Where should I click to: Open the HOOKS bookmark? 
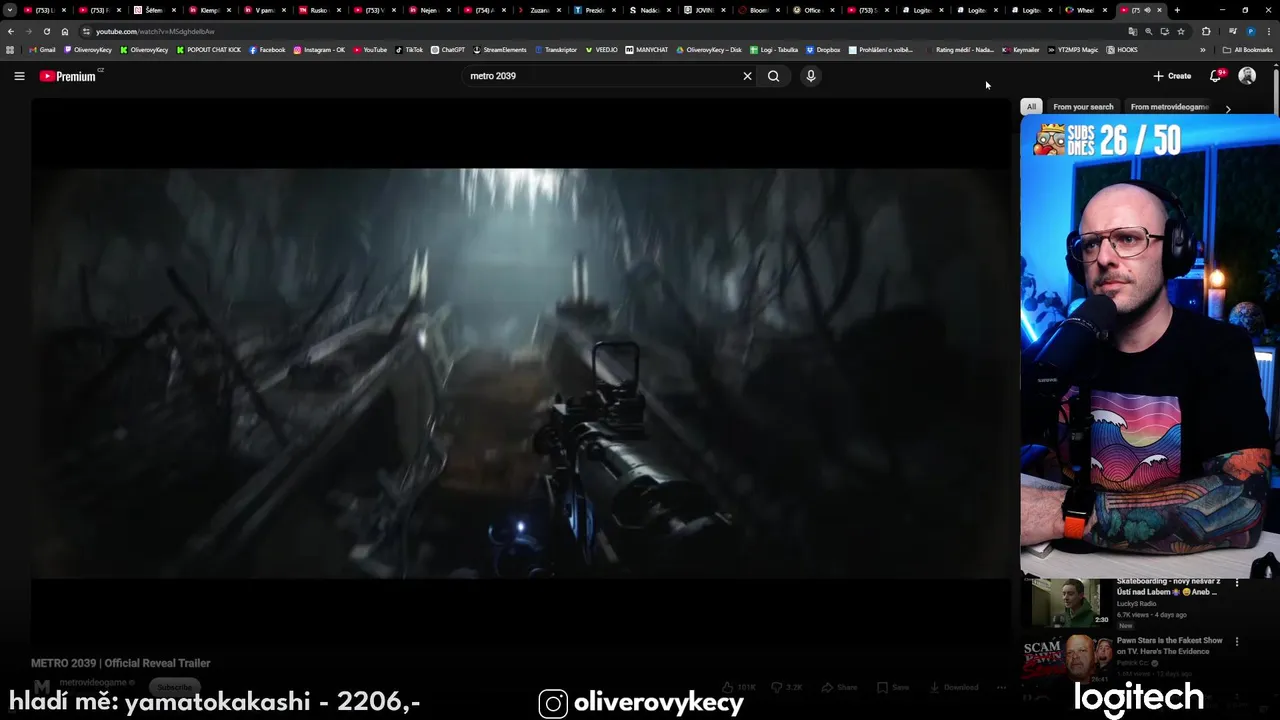(x=1122, y=50)
